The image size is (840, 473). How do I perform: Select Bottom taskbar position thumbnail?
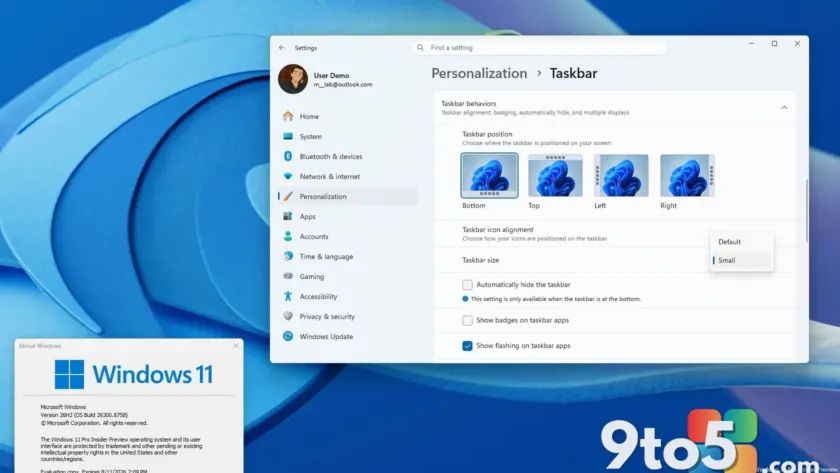click(x=489, y=176)
